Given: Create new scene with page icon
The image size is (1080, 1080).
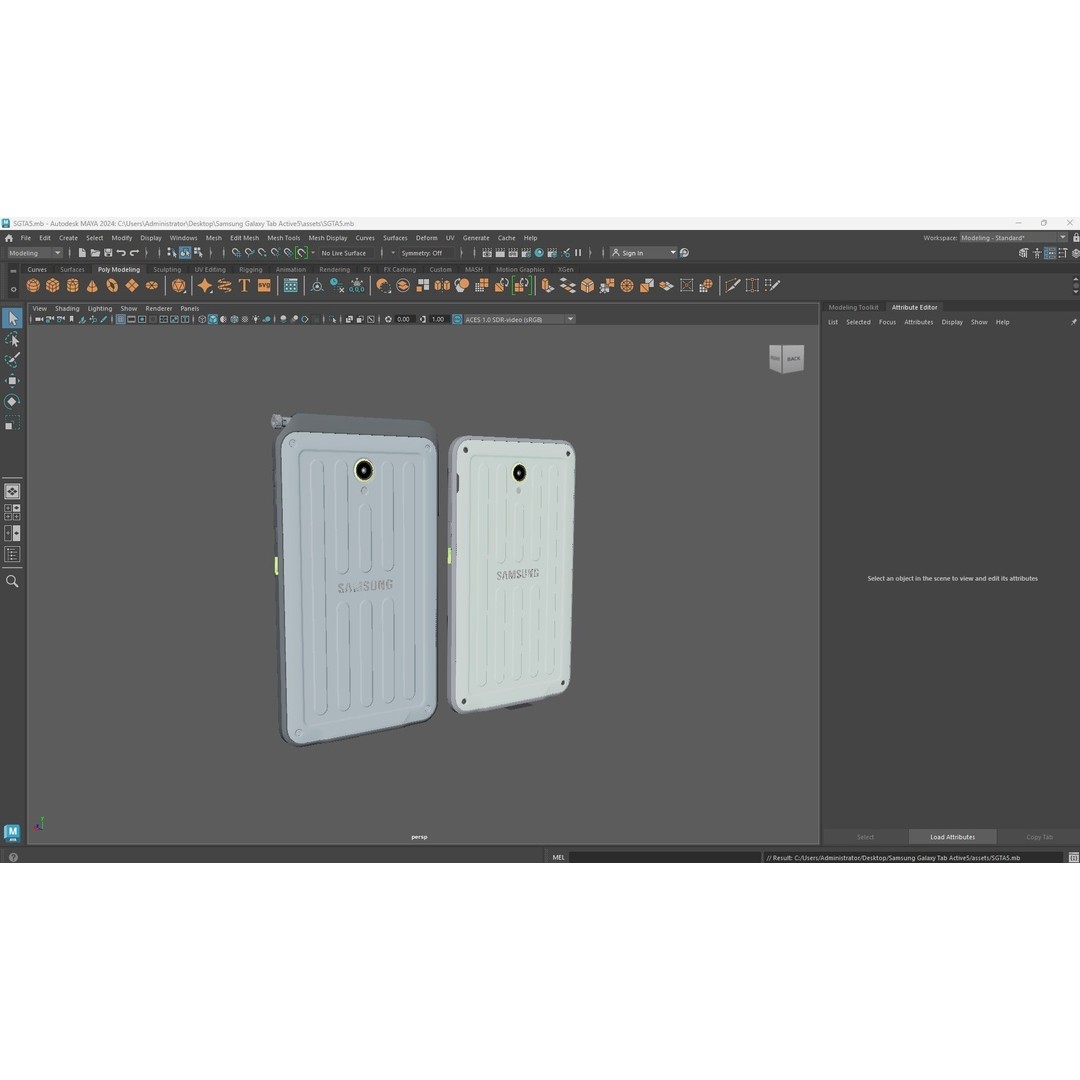Looking at the screenshot, I should 82,253.
